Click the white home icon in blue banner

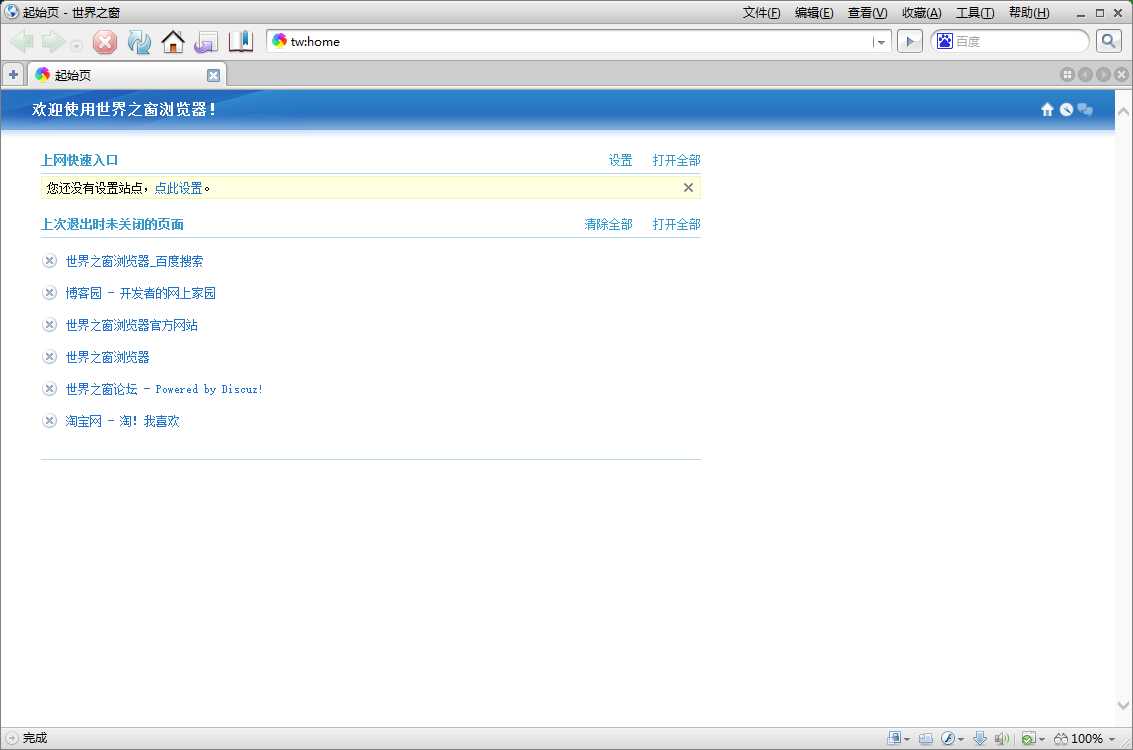pyautogui.click(x=1047, y=109)
